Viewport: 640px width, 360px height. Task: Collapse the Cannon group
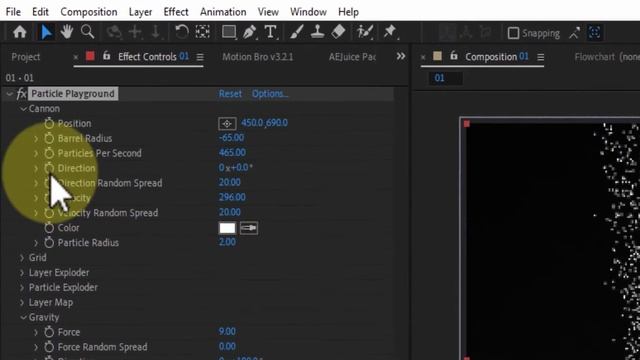[23, 109]
